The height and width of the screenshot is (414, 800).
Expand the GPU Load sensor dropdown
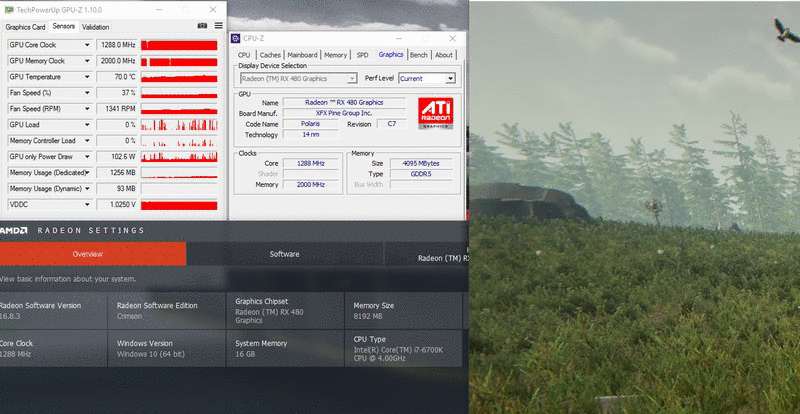point(87,125)
